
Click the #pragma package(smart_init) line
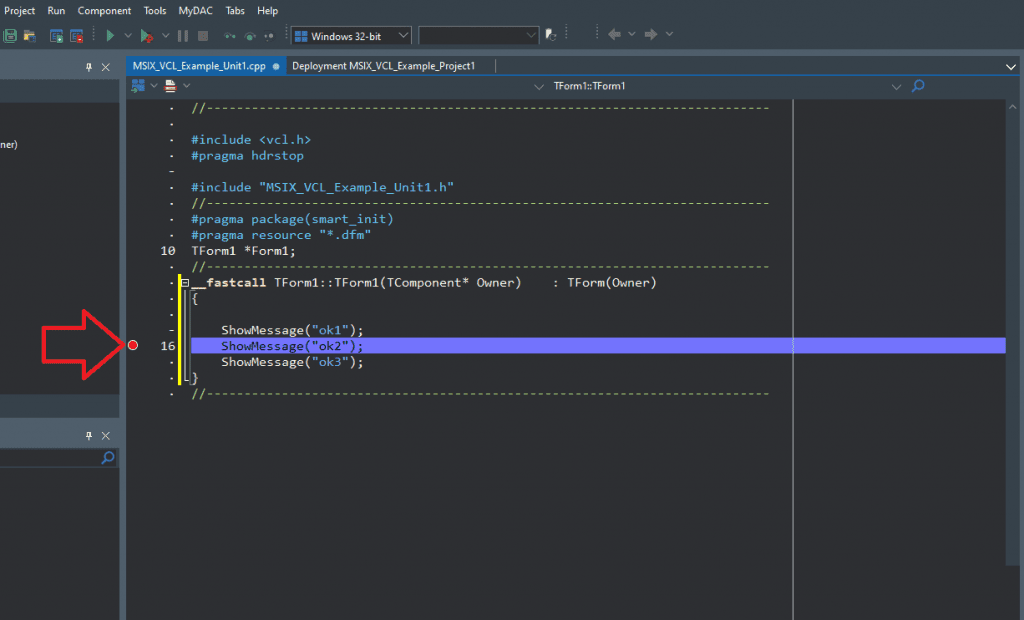click(292, 219)
